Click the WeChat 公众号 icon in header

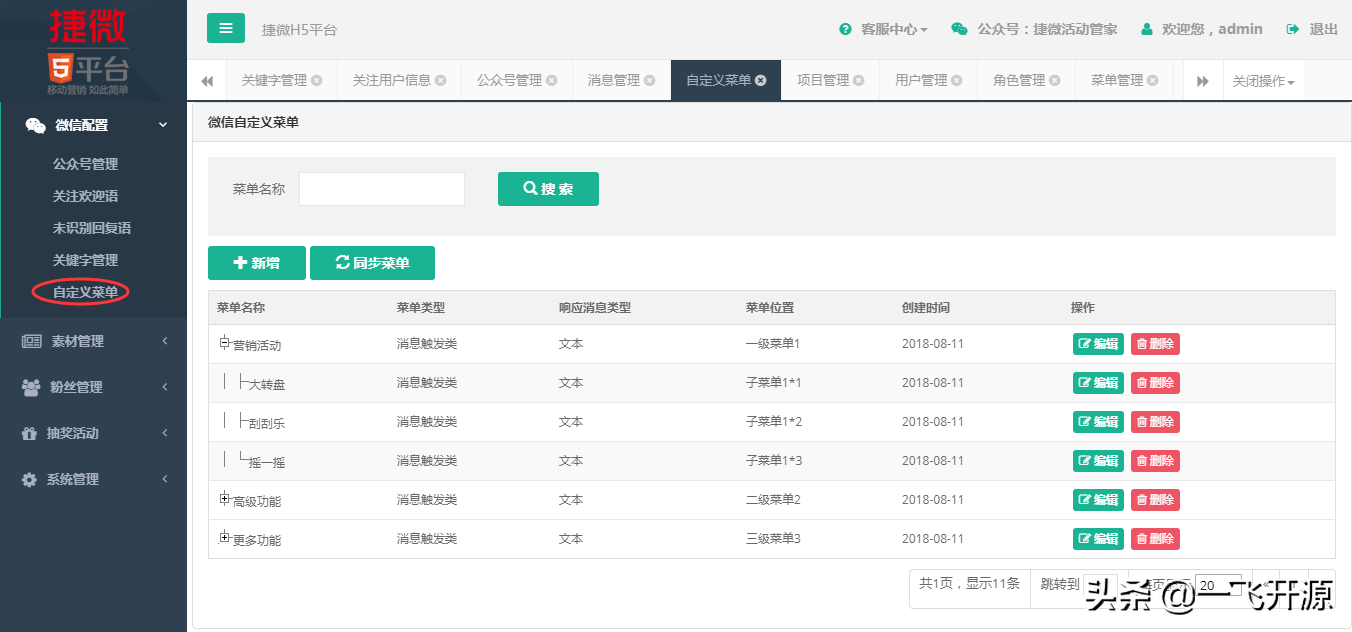(x=959, y=30)
